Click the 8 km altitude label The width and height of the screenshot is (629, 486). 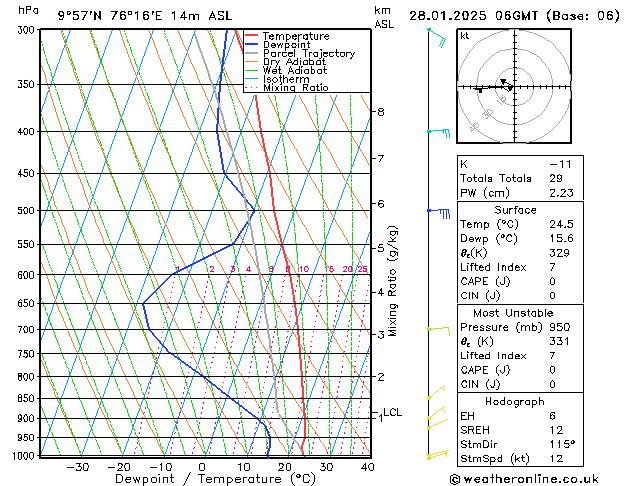pos(381,112)
